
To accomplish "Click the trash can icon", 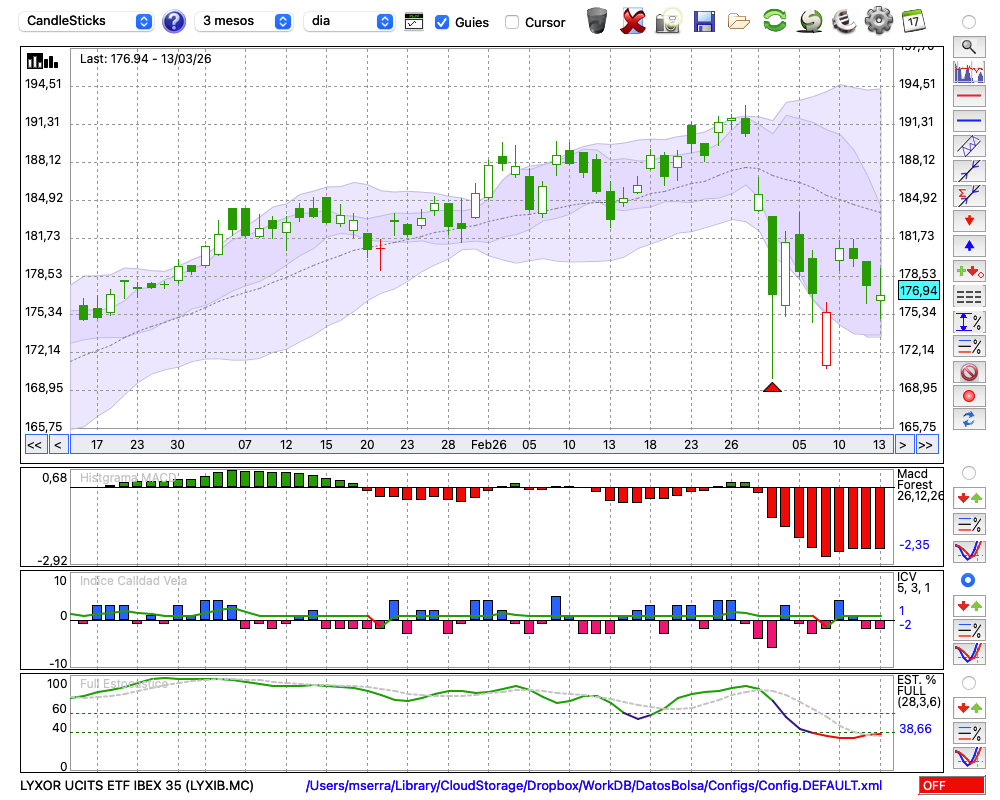I will (x=597, y=20).
